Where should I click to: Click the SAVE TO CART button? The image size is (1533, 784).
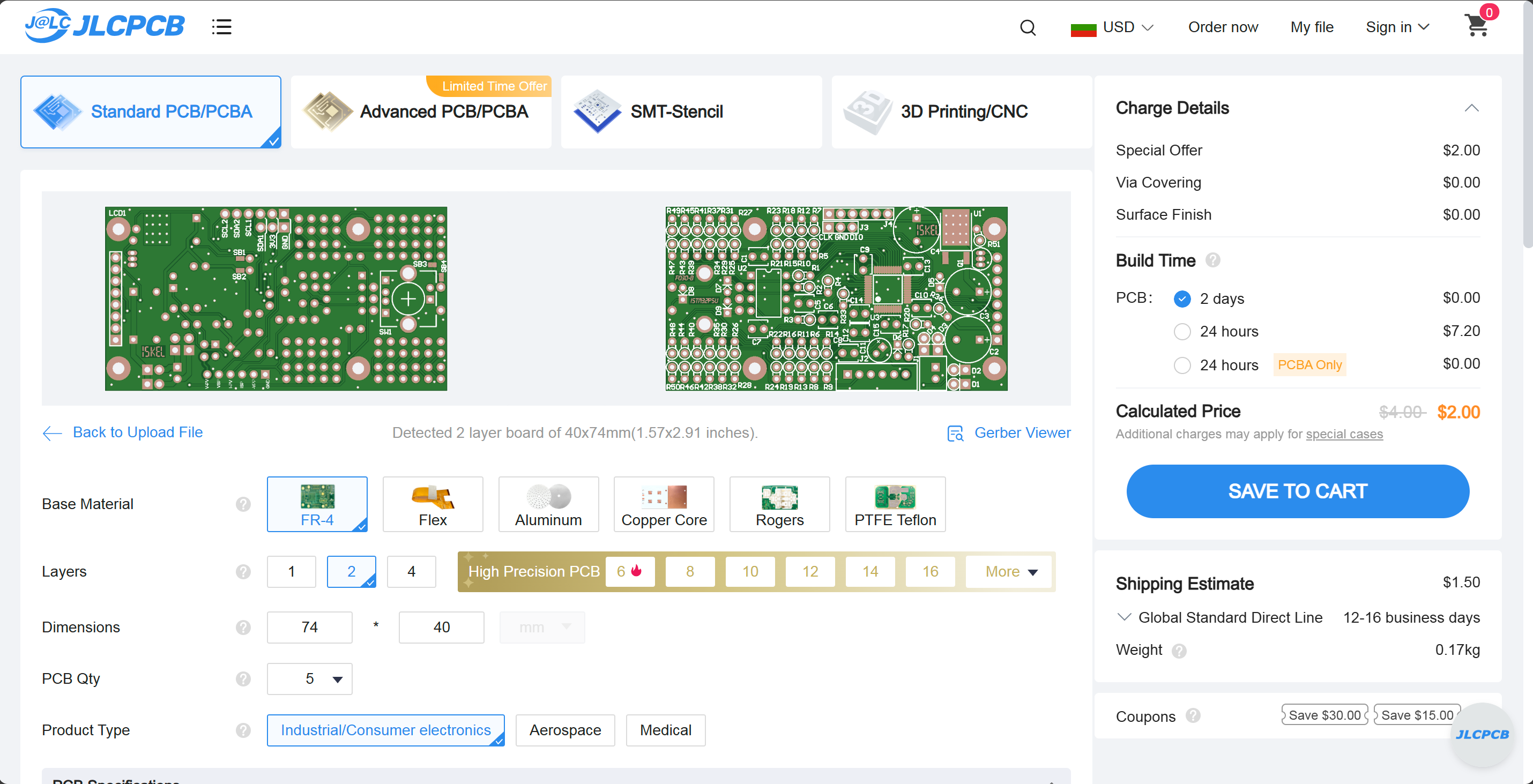(x=1297, y=491)
